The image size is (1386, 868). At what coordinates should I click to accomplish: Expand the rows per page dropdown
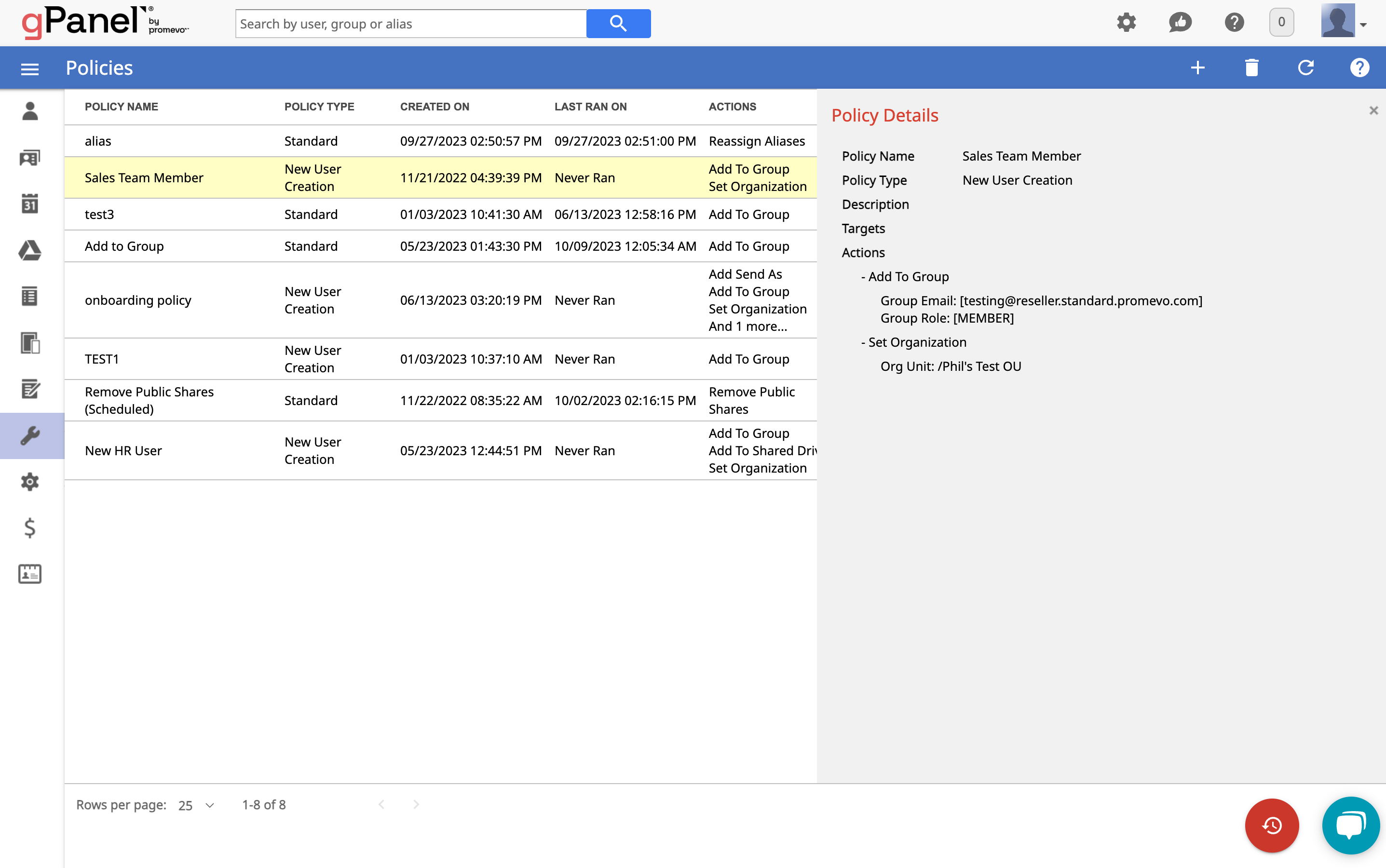(196, 805)
